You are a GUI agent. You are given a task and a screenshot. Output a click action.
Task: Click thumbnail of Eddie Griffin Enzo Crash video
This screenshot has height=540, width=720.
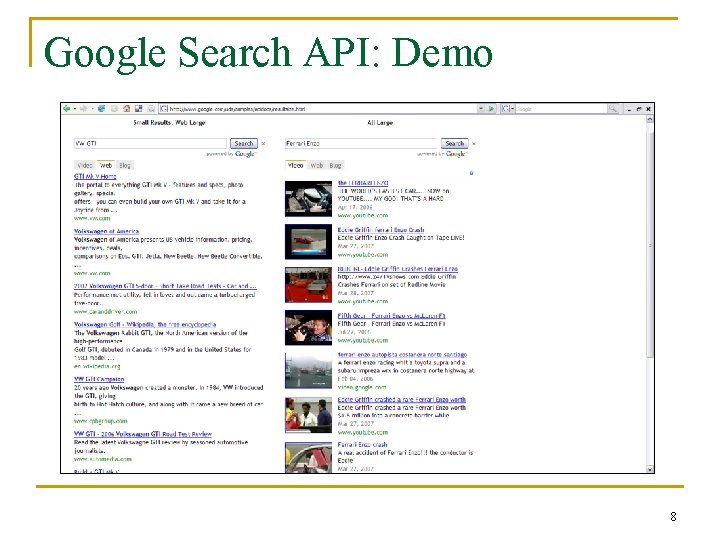(308, 242)
